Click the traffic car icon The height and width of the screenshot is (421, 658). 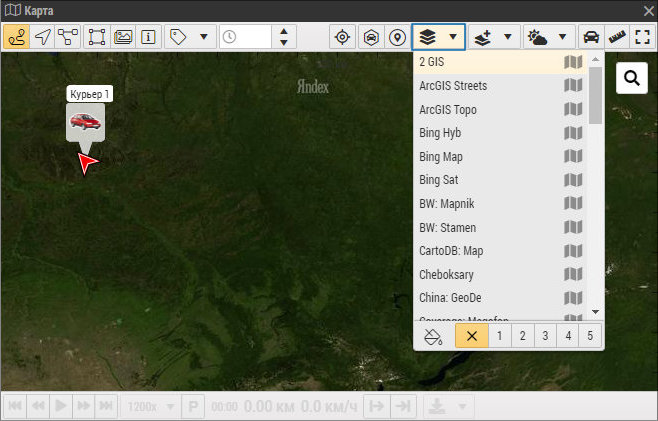point(591,37)
